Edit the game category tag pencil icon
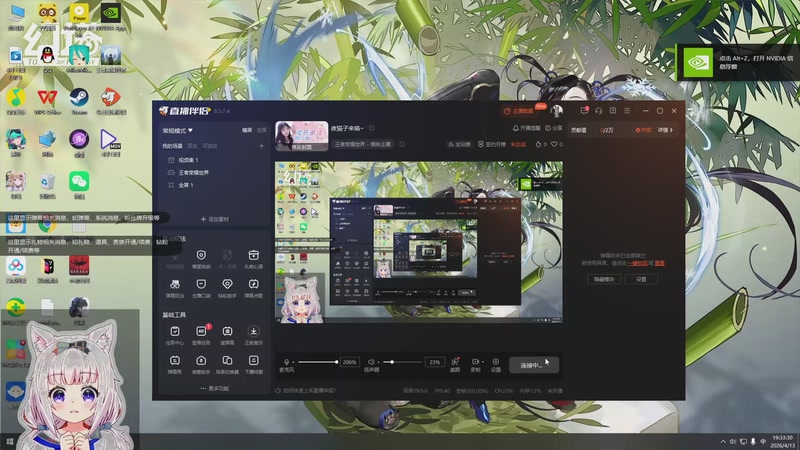This screenshot has height=450, width=800. [x=402, y=144]
